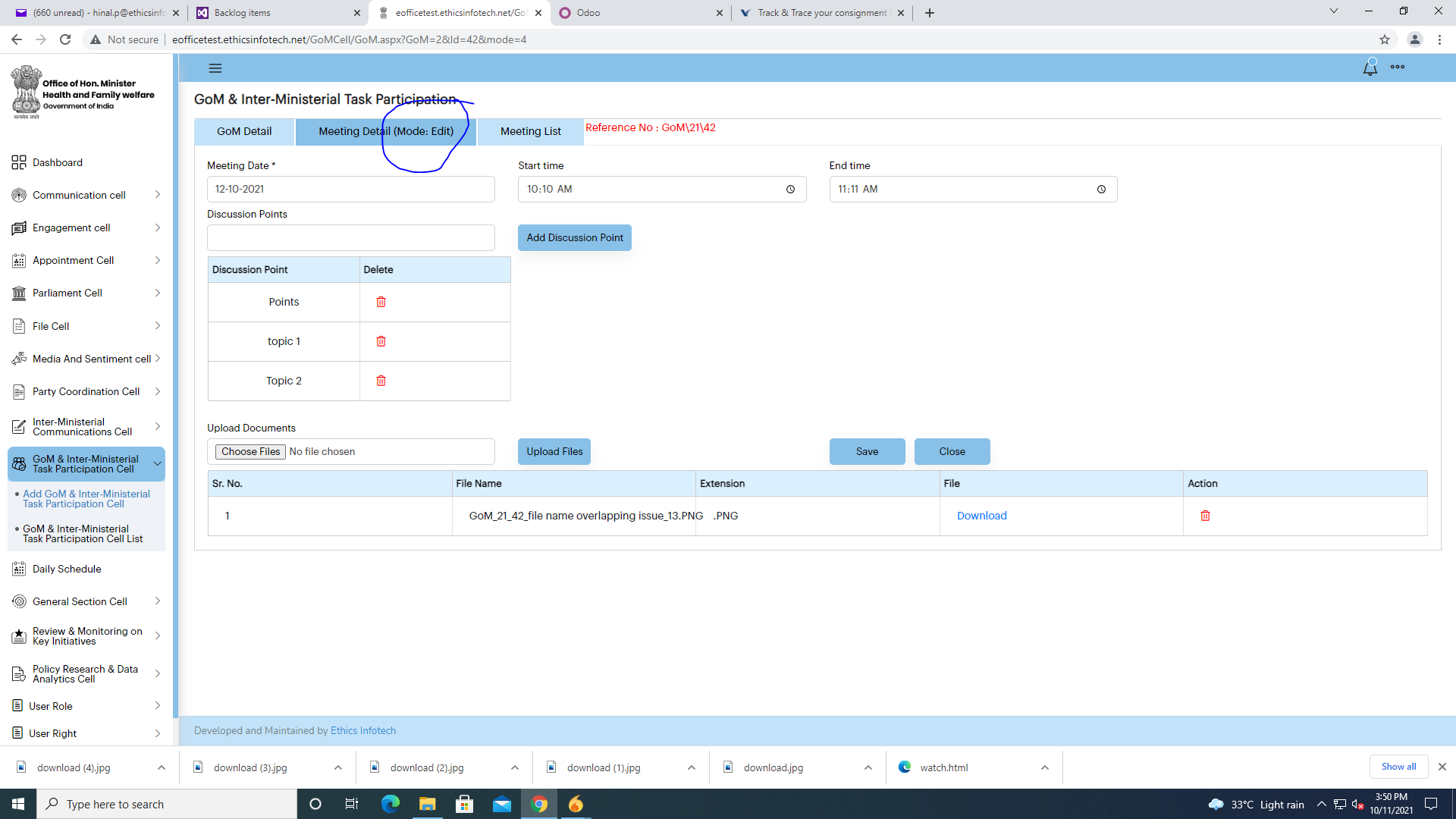
Task: Switch to the GoM Detail tab
Action: 244,131
